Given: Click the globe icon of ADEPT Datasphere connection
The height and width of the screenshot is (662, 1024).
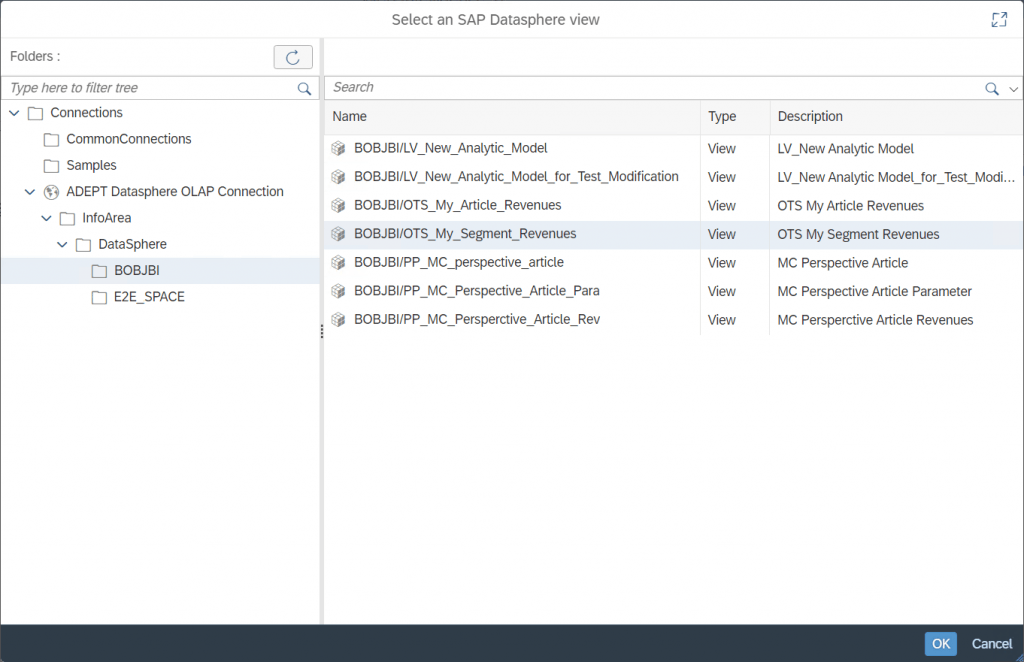Looking at the screenshot, I should (x=51, y=192).
